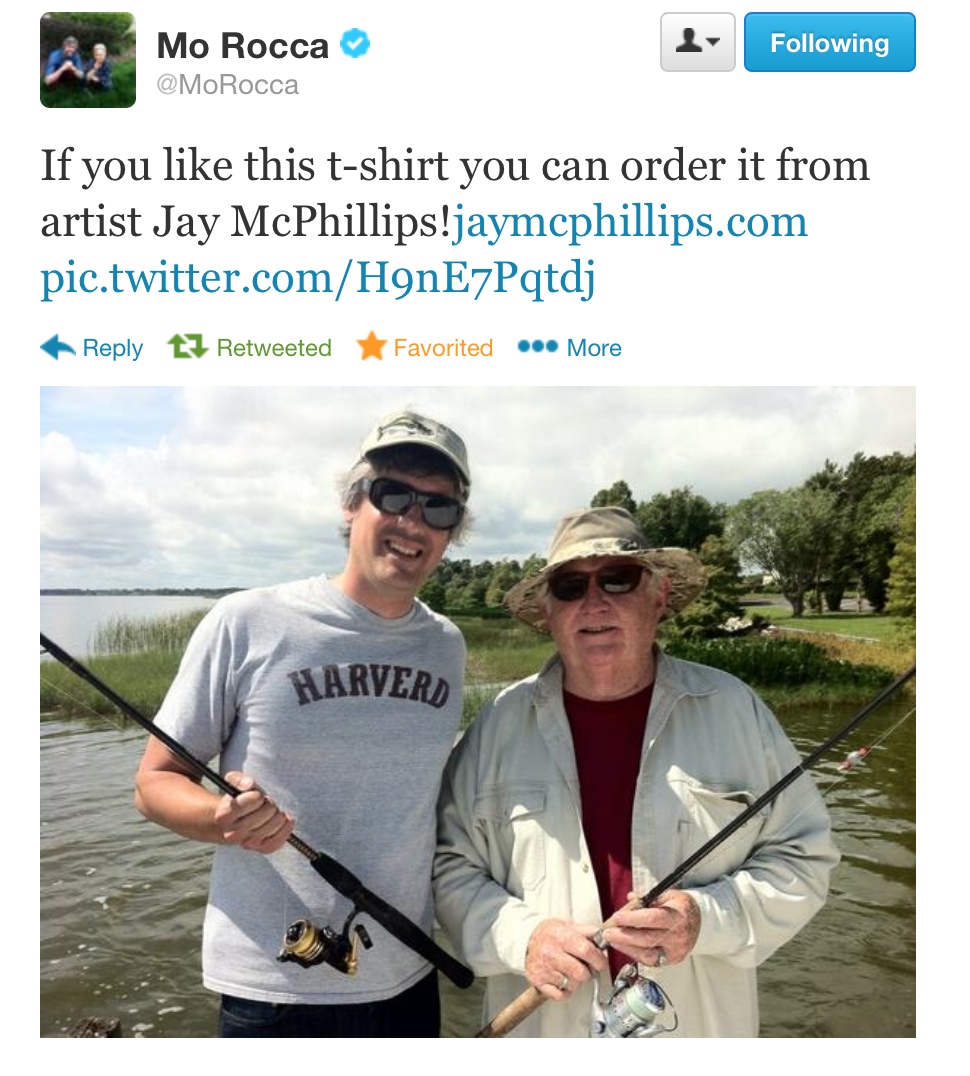Viewport: 970px width, 1076px height.
Task: Click the Reply text link
Action: (x=113, y=349)
